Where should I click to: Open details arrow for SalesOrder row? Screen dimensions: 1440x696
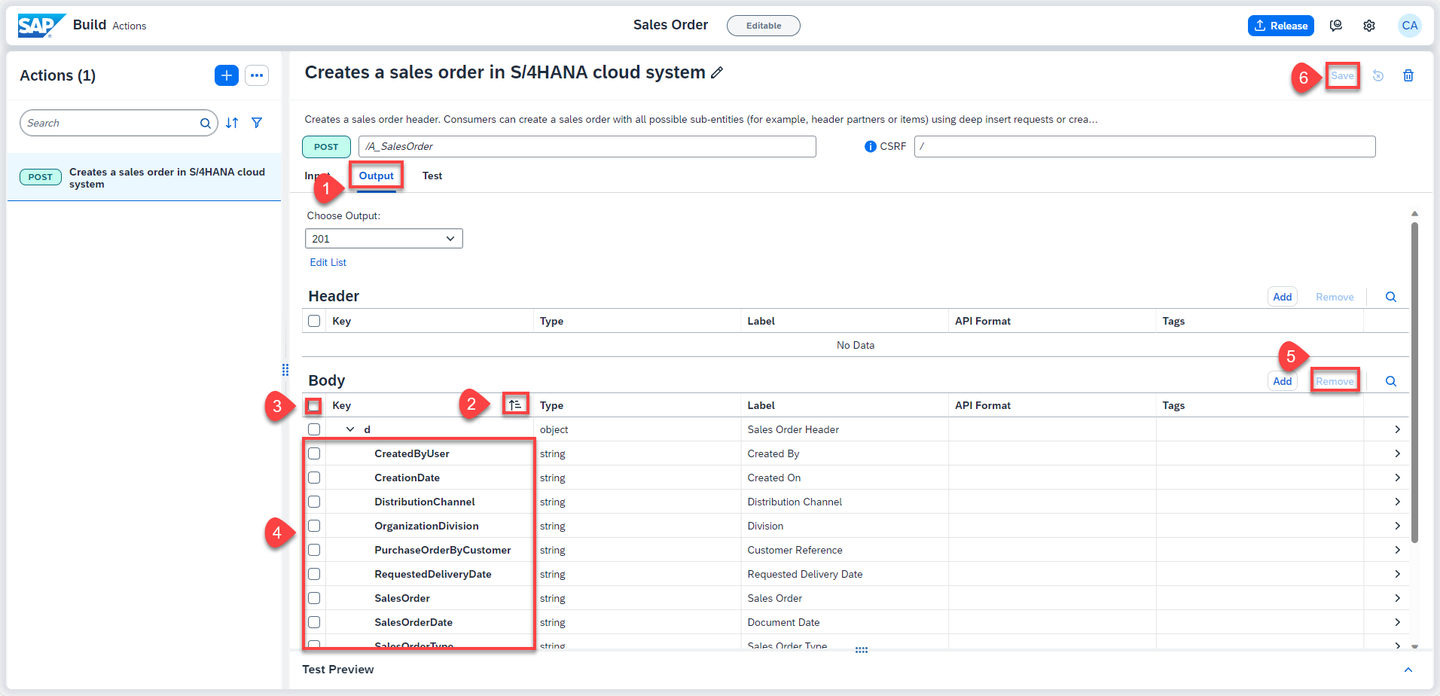(x=1397, y=598)
